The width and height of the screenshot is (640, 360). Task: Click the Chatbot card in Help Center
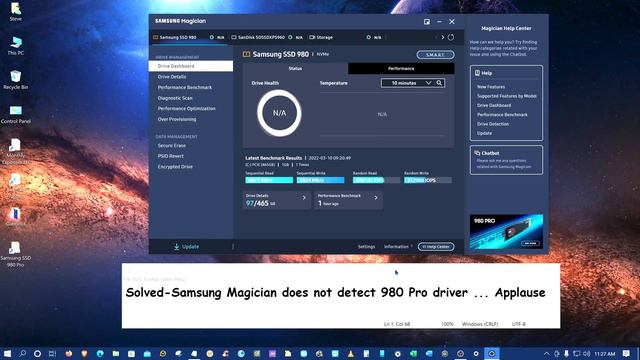pyautogui.click(x=506, y=160)
